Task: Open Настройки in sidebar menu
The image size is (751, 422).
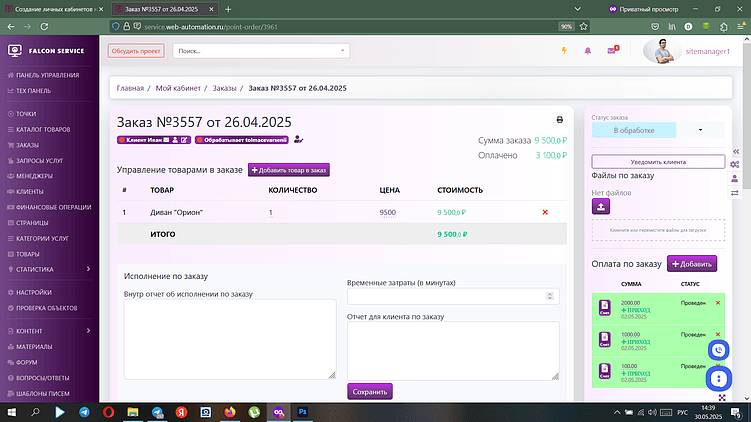Action: (x=34, y=292)
